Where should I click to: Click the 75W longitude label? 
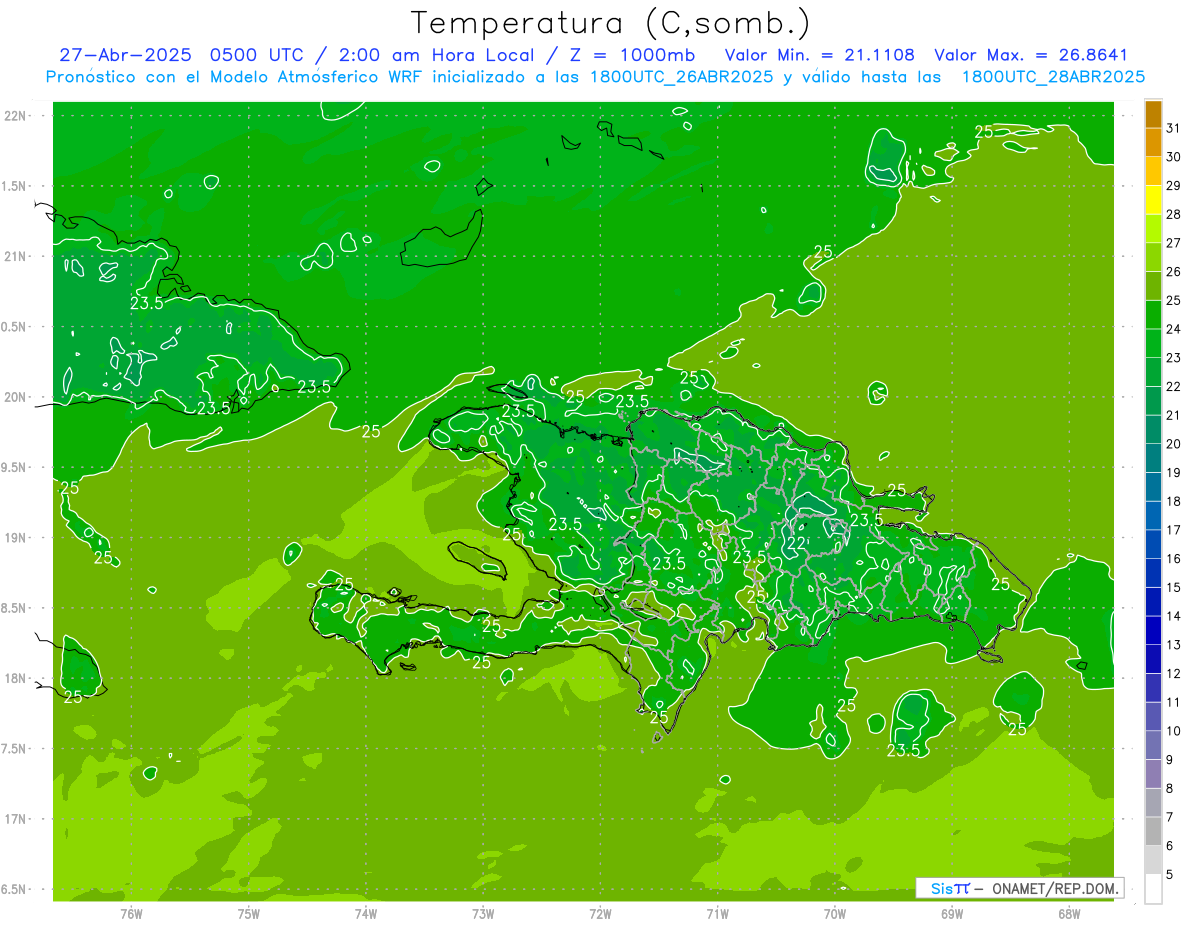point(249,913)
